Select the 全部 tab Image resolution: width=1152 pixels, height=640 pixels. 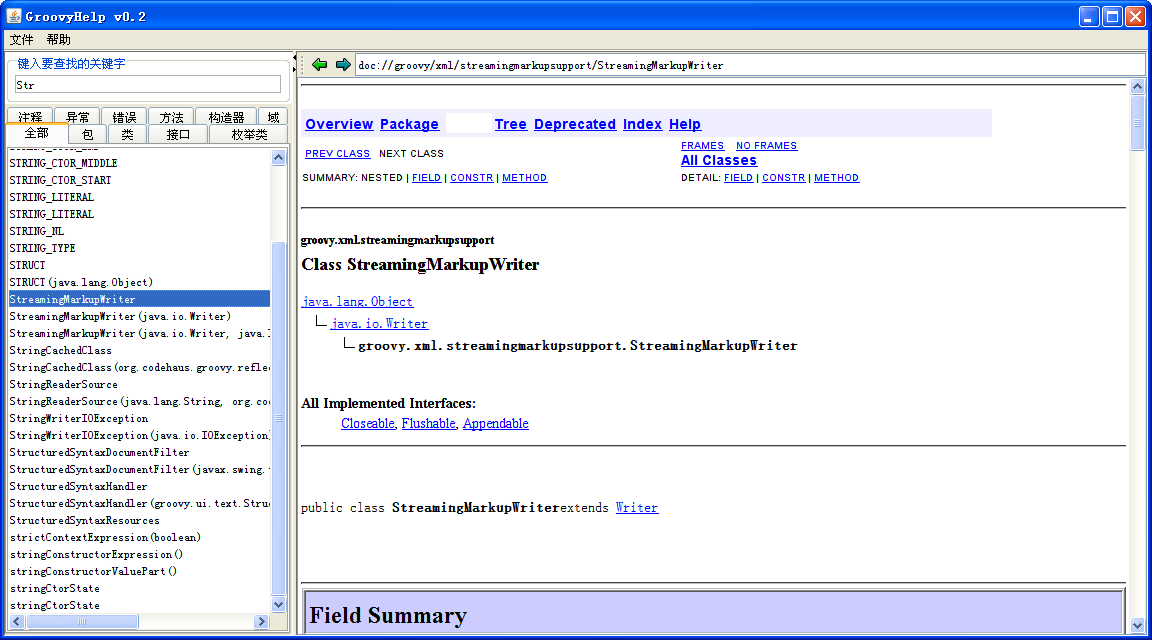tap(37, 133)
